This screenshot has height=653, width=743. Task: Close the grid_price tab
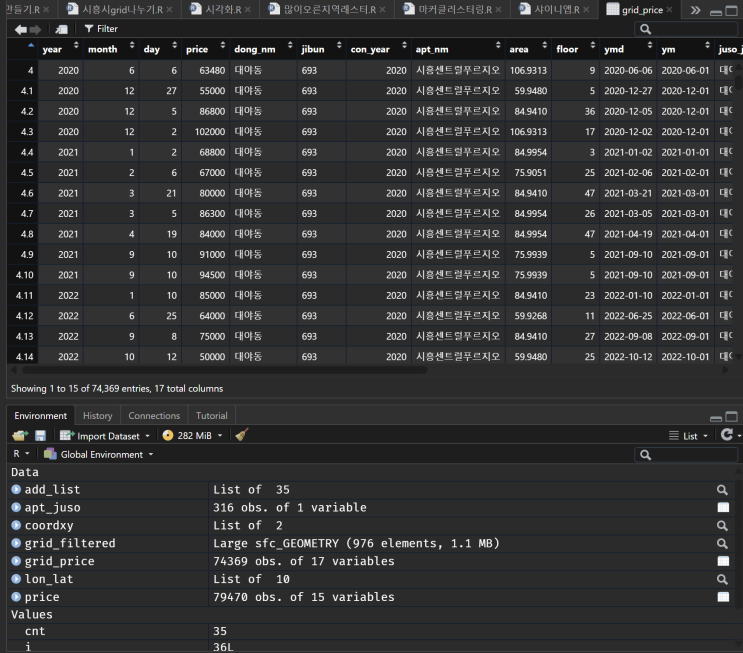click(x=669, y=9)
